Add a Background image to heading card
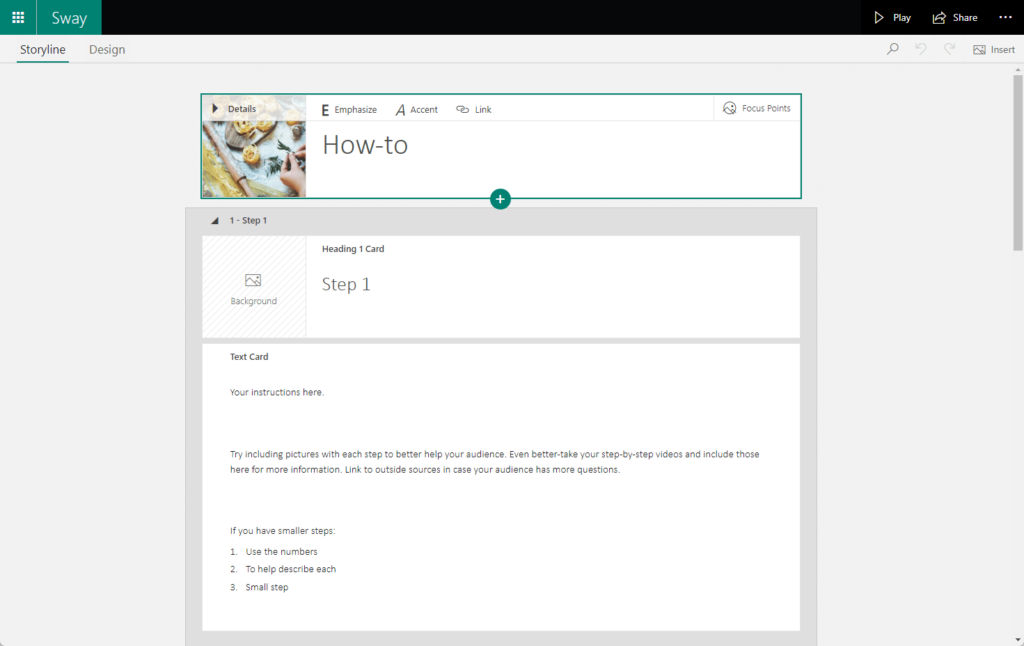The height and width of the screenshot is (646, 1024). (x=253, y=288)
